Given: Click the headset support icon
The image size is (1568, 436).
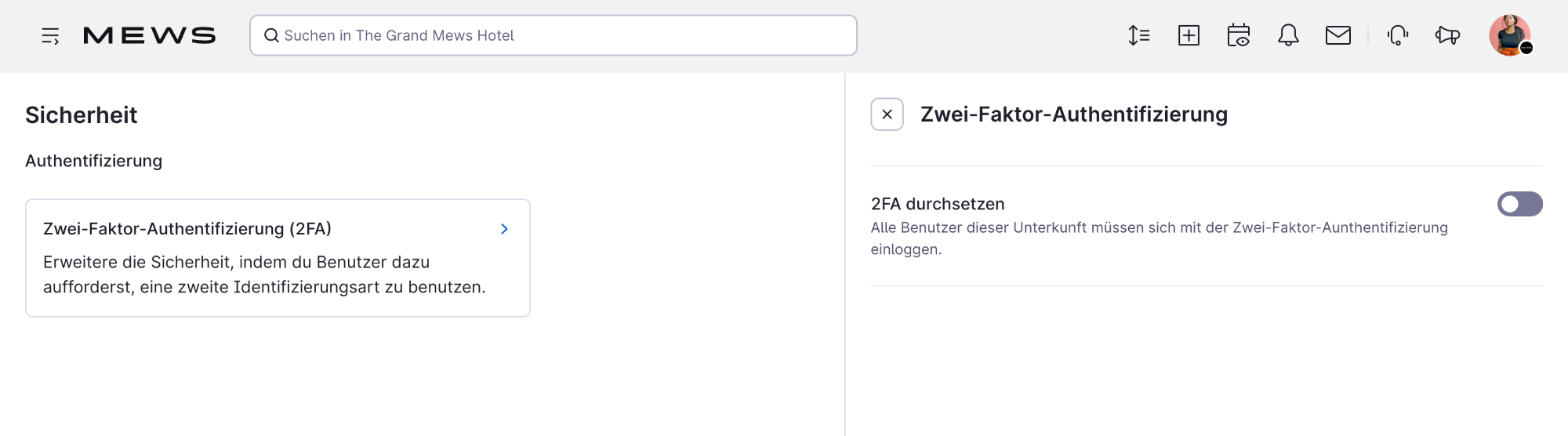Looking at the screenshot, I should (1398, 35).
